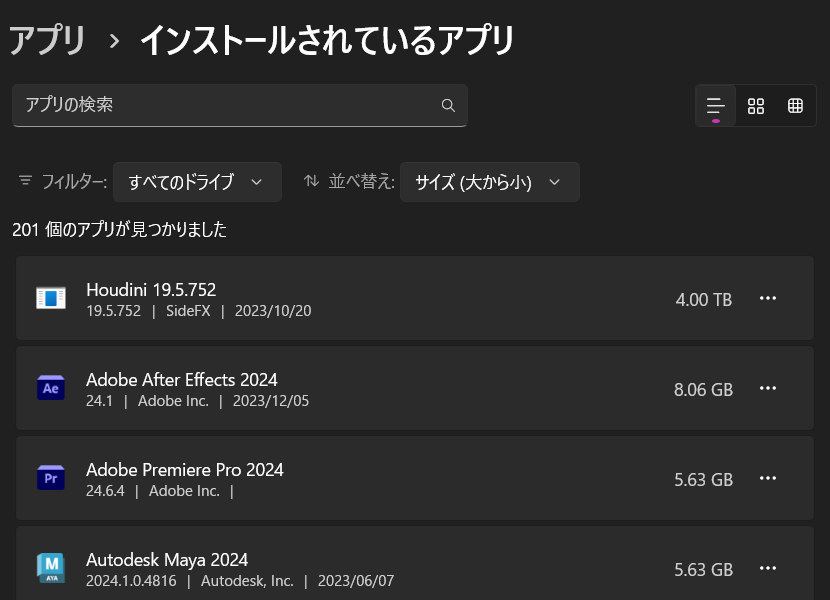Click the Houdini app icon
The image size is (830, 600).
[x=51, y=298]
